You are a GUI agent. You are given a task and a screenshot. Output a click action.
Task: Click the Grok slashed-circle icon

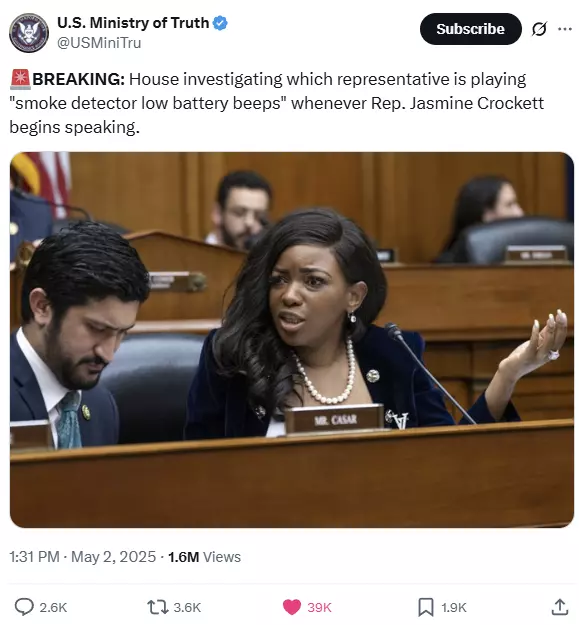(539, 29)
